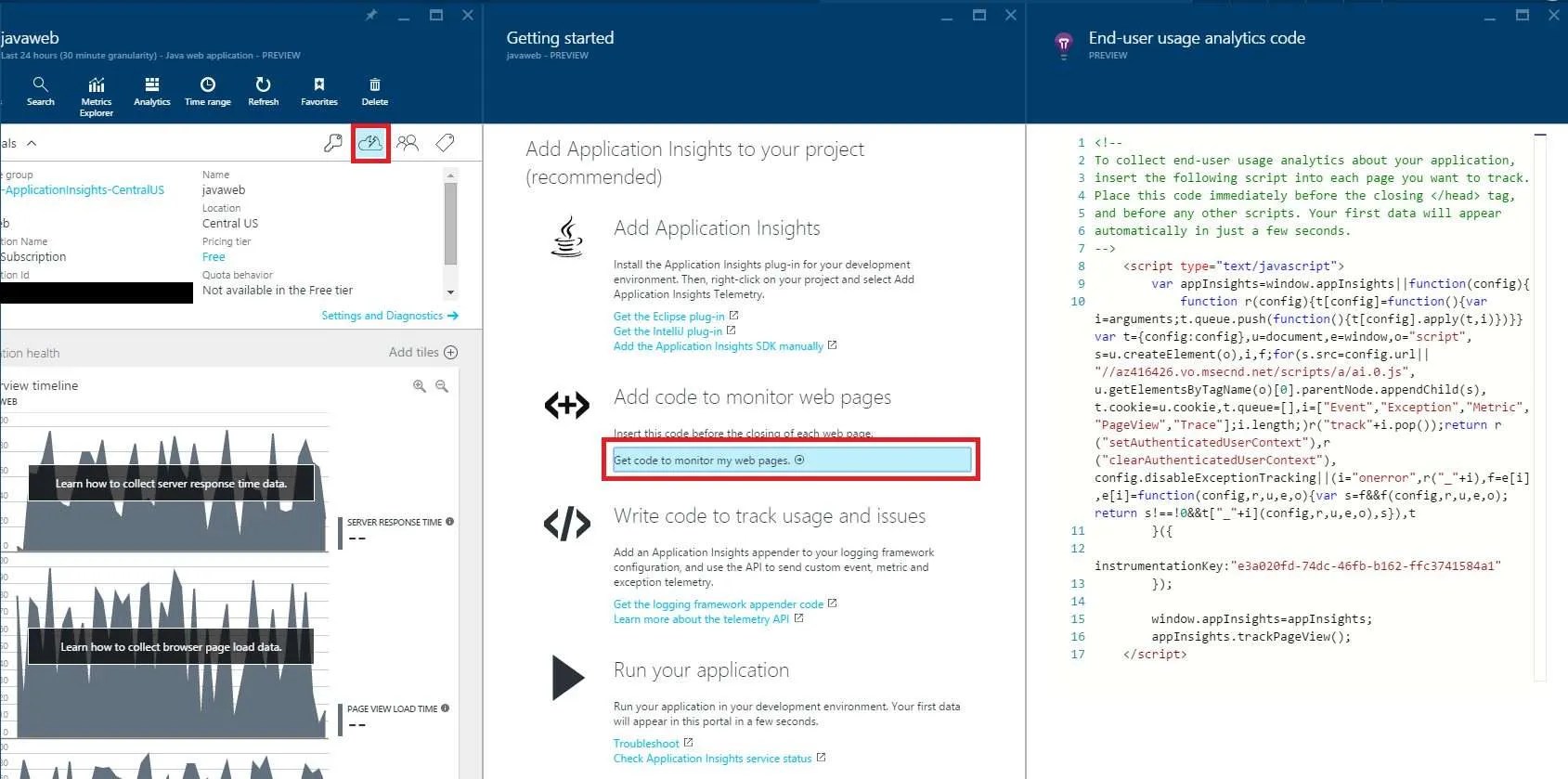1568x779 pixels.
Task: Zoom in on the overview timeline
Action: pyautogui.click(x=420, y=386)
